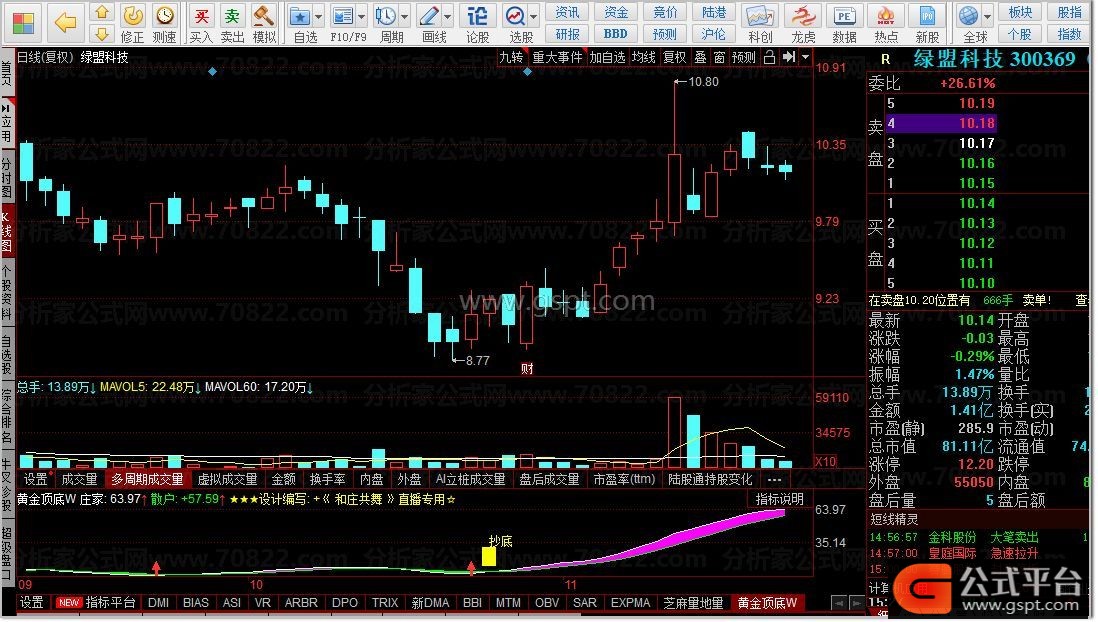Click the 财 financial marker on the chart
This screenshot has height=622, width=1098.
[x=527, y=368]
